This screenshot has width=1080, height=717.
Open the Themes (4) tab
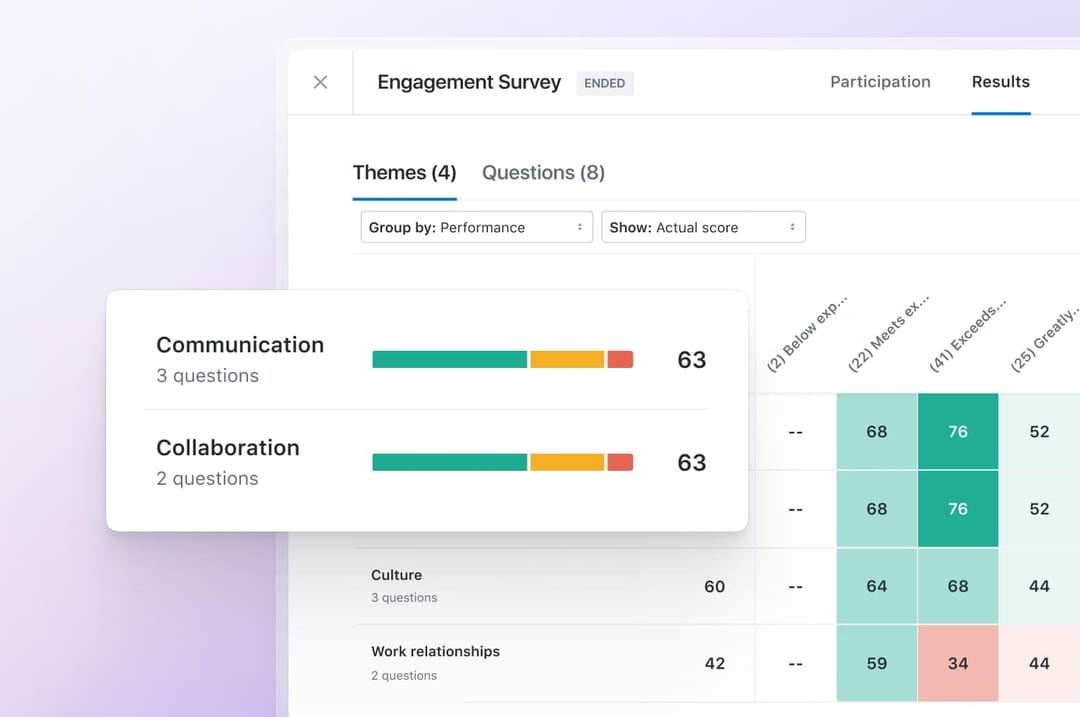point(404,173)
